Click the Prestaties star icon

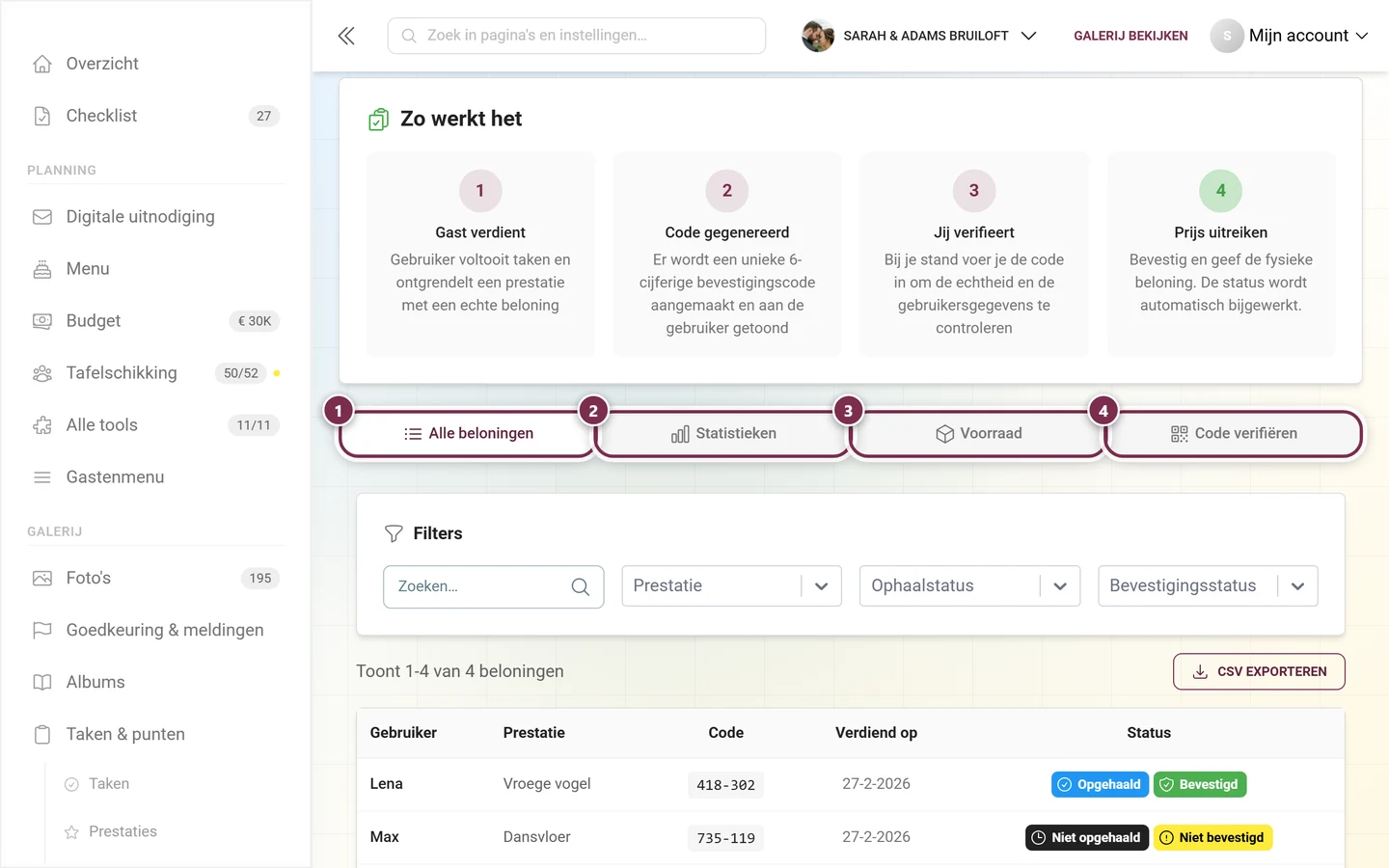tap(71, 832)
